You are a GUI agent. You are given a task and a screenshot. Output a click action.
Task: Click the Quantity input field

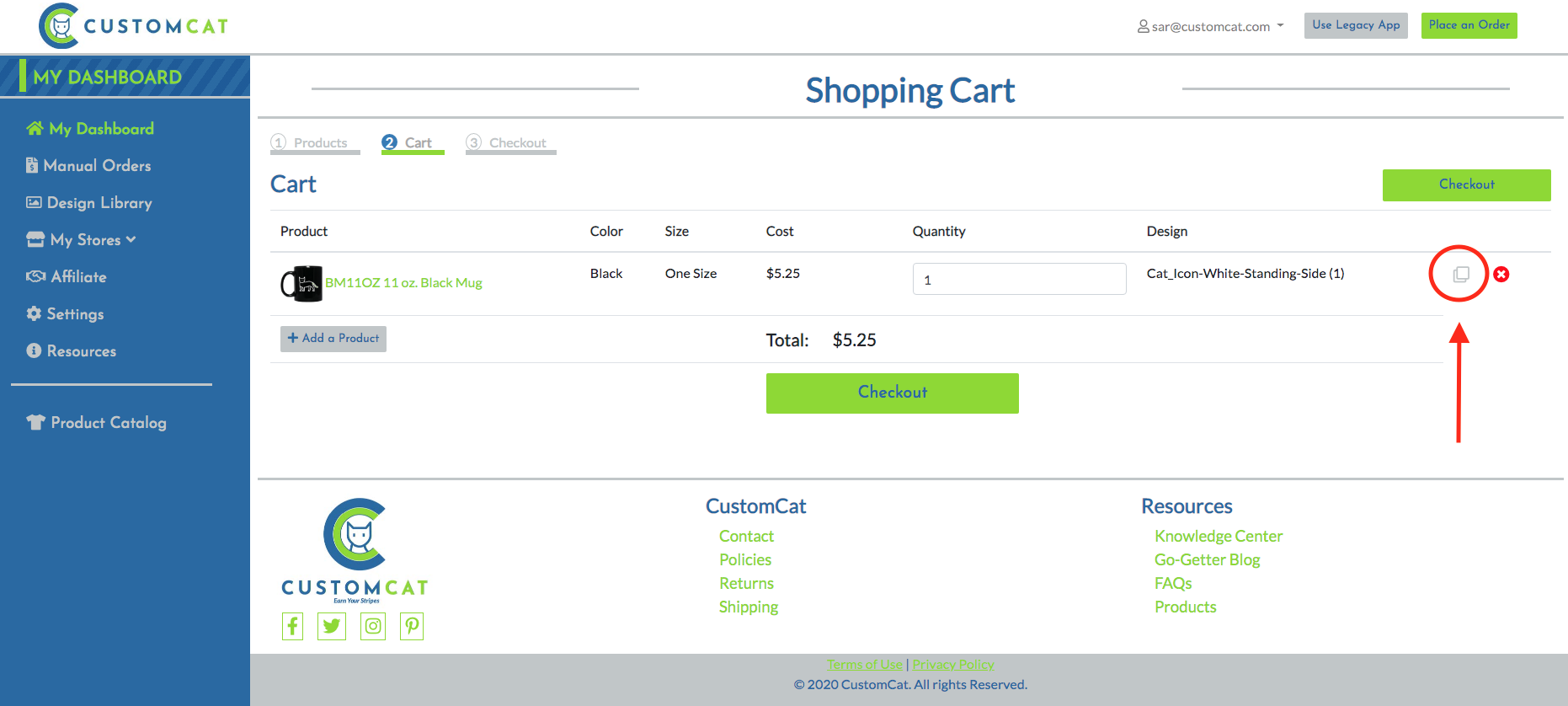[1019, 279]
